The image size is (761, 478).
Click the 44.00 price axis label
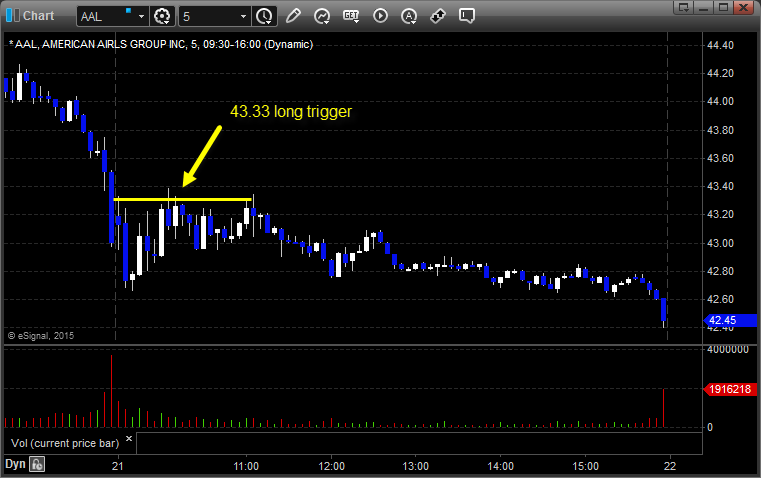pyautogui.click(x=721, y=101)
